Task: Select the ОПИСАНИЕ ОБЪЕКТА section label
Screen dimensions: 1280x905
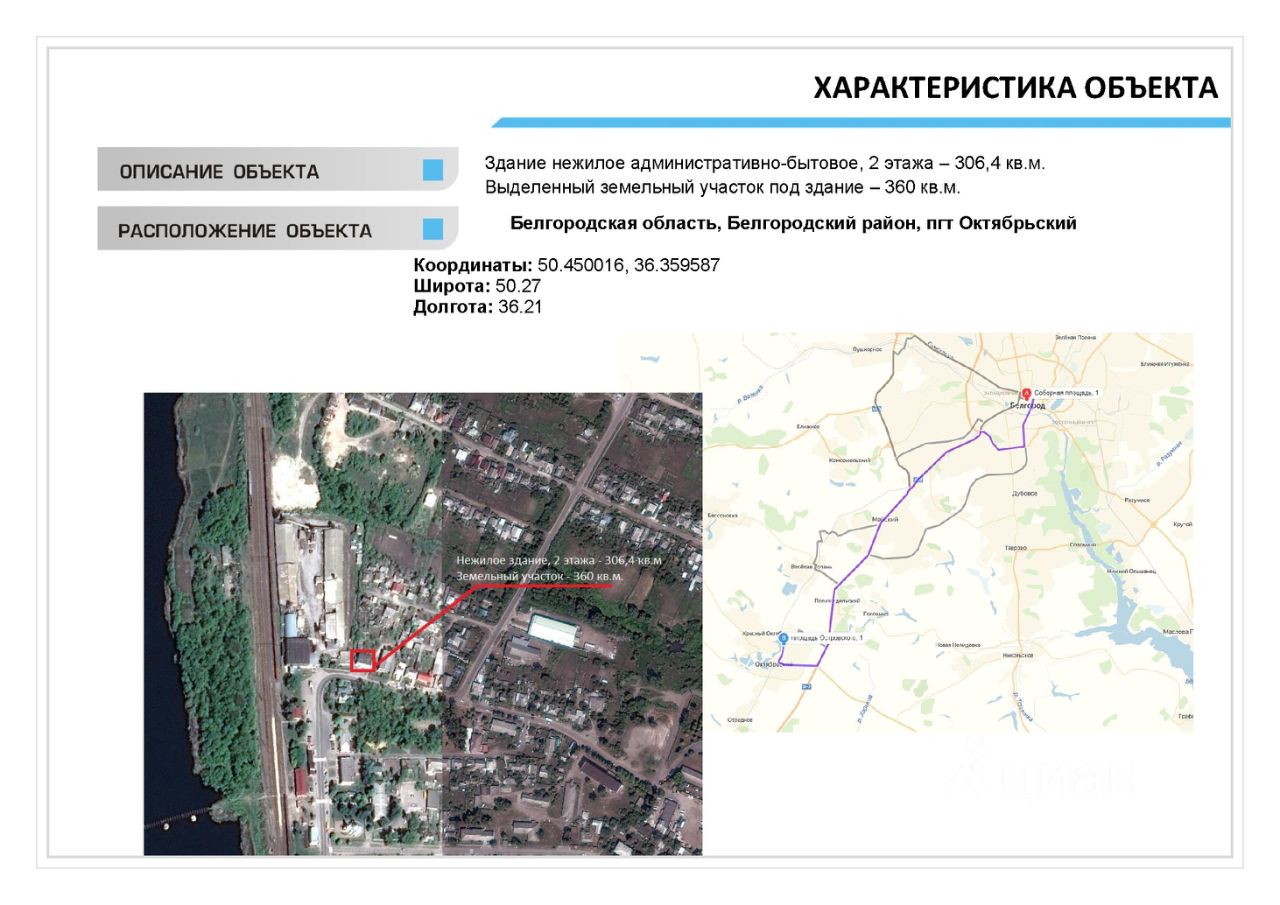Action: point(219,172)
